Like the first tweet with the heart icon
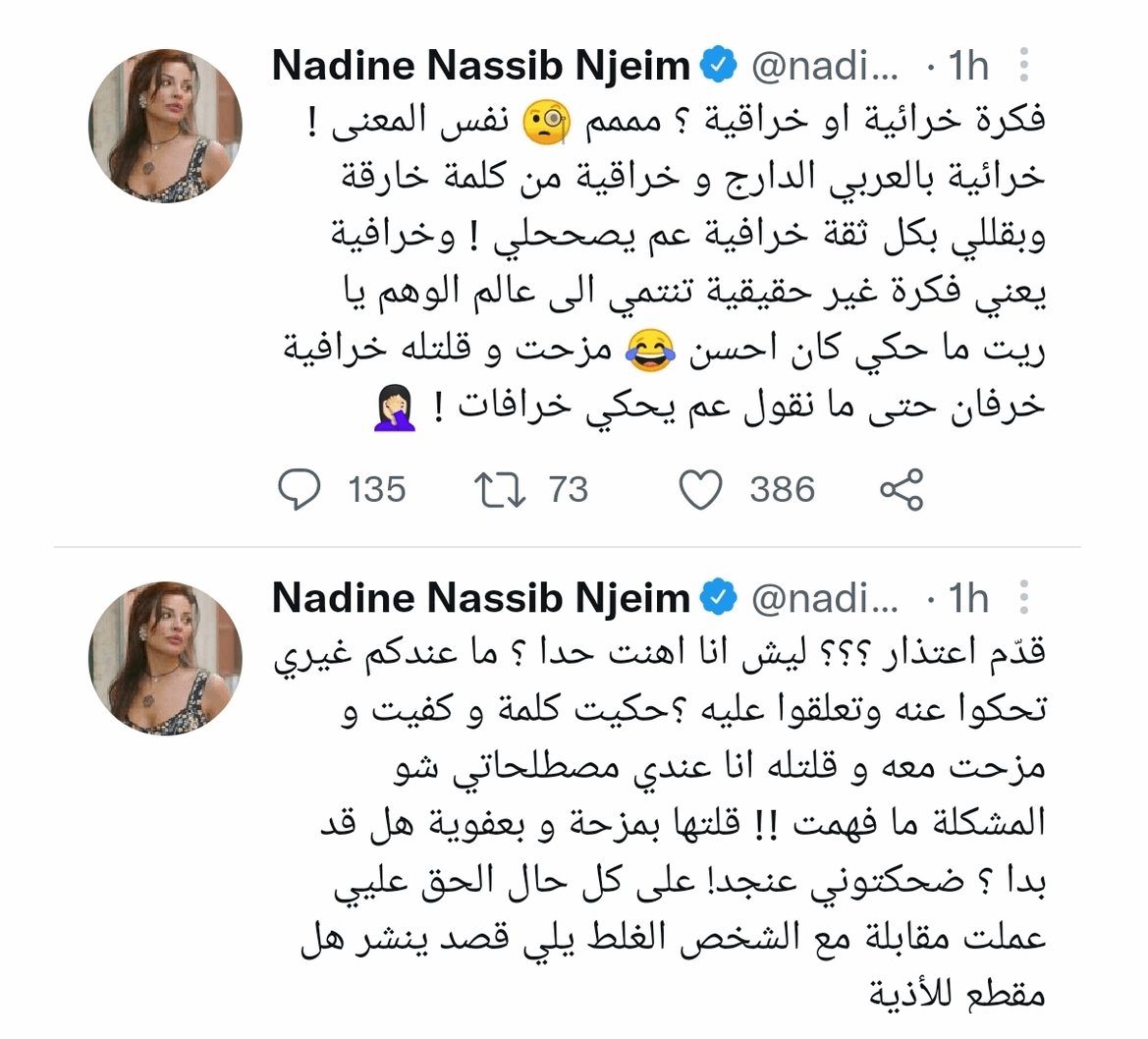Screen dimensions: 1148x1039 pyautogui.click(x=701, y=489)
